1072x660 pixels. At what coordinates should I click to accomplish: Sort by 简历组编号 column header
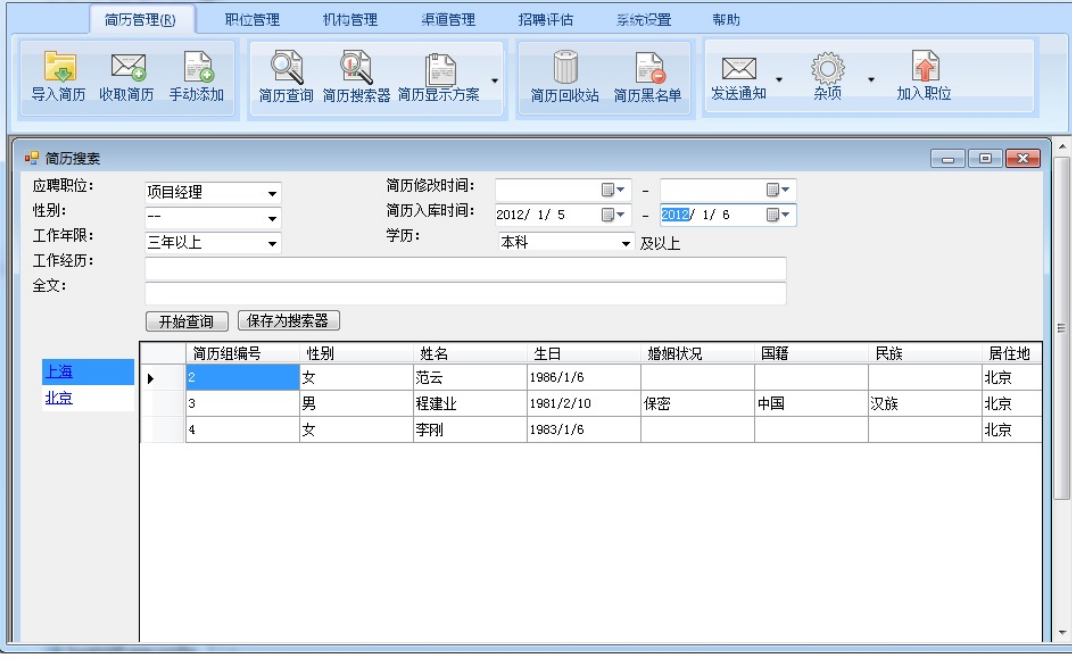243,354
